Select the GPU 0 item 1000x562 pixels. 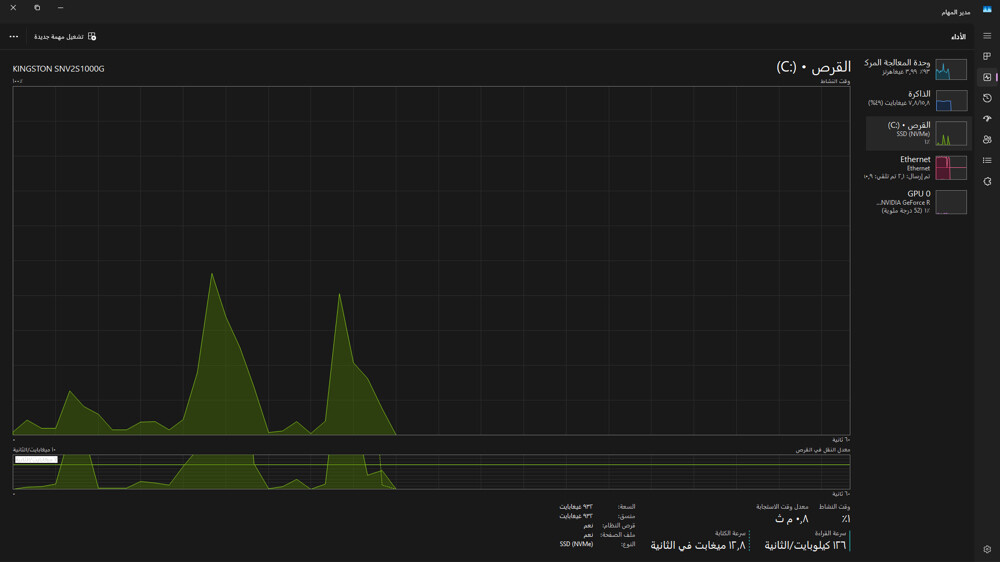point(918,202)
